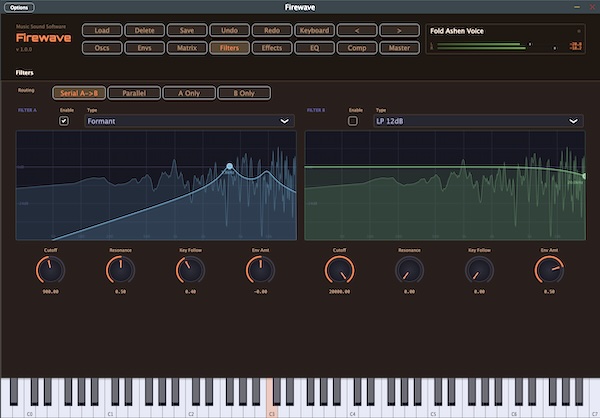
Task: Open the Filter A Formant type dropdown
Action: 189,121
